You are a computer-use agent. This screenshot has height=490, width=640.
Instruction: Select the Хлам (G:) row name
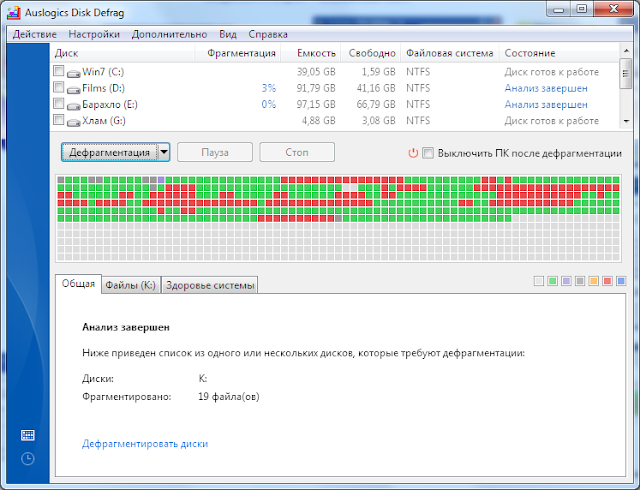[x=104, y=121]
